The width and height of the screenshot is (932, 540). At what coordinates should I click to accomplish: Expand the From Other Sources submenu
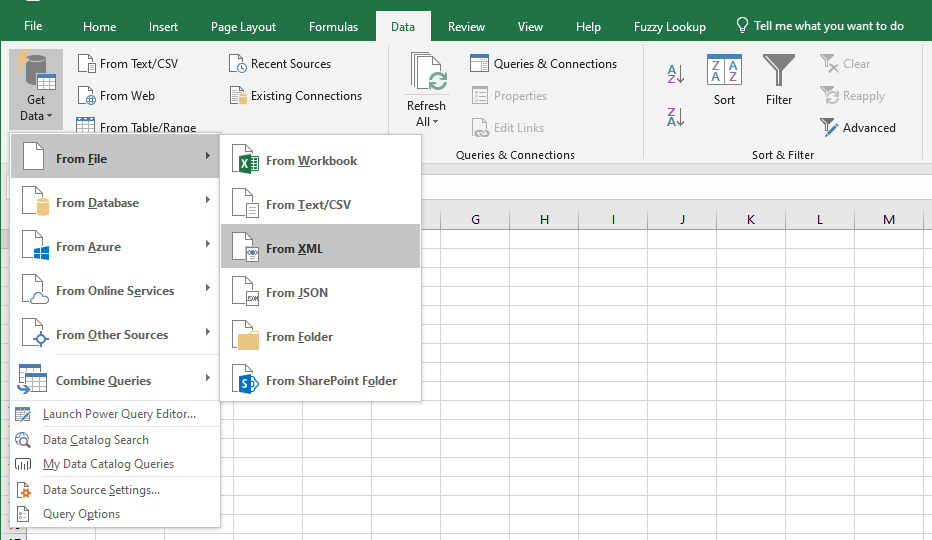tap(115, 334)
